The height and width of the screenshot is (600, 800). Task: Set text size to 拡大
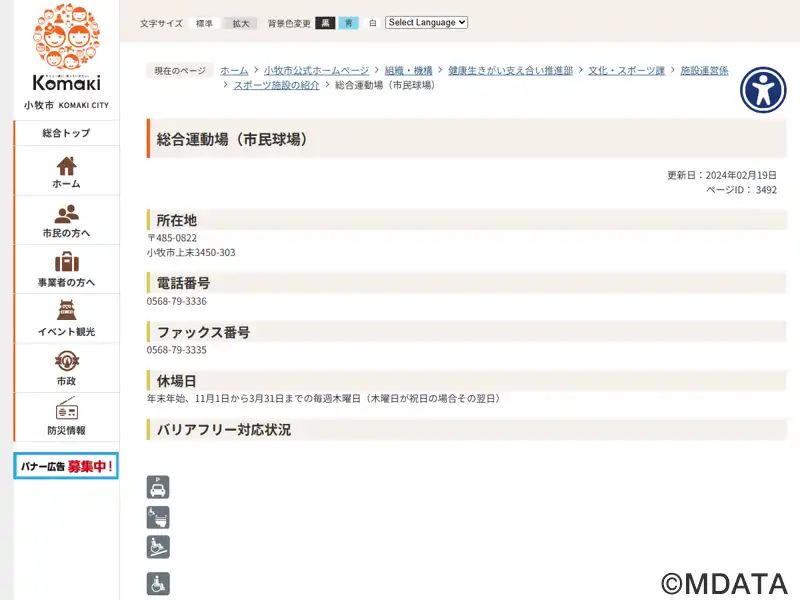tap(241, 23)
